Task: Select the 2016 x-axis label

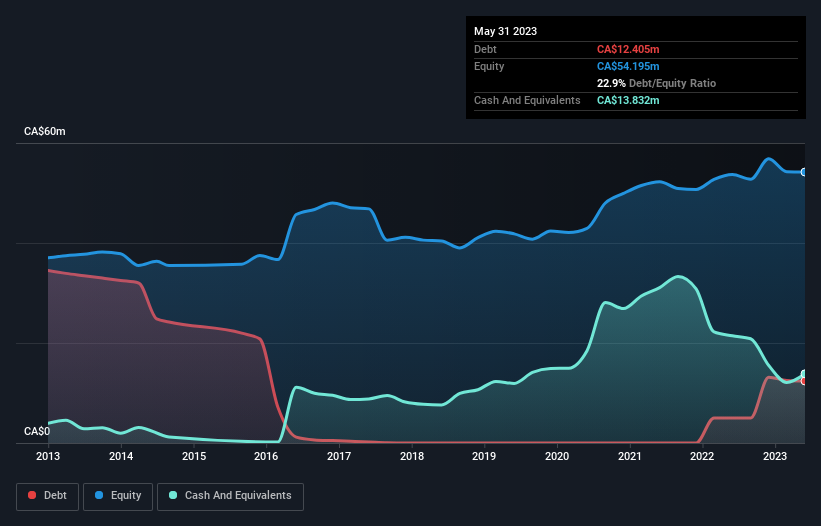Action: (x=266, y=456)
